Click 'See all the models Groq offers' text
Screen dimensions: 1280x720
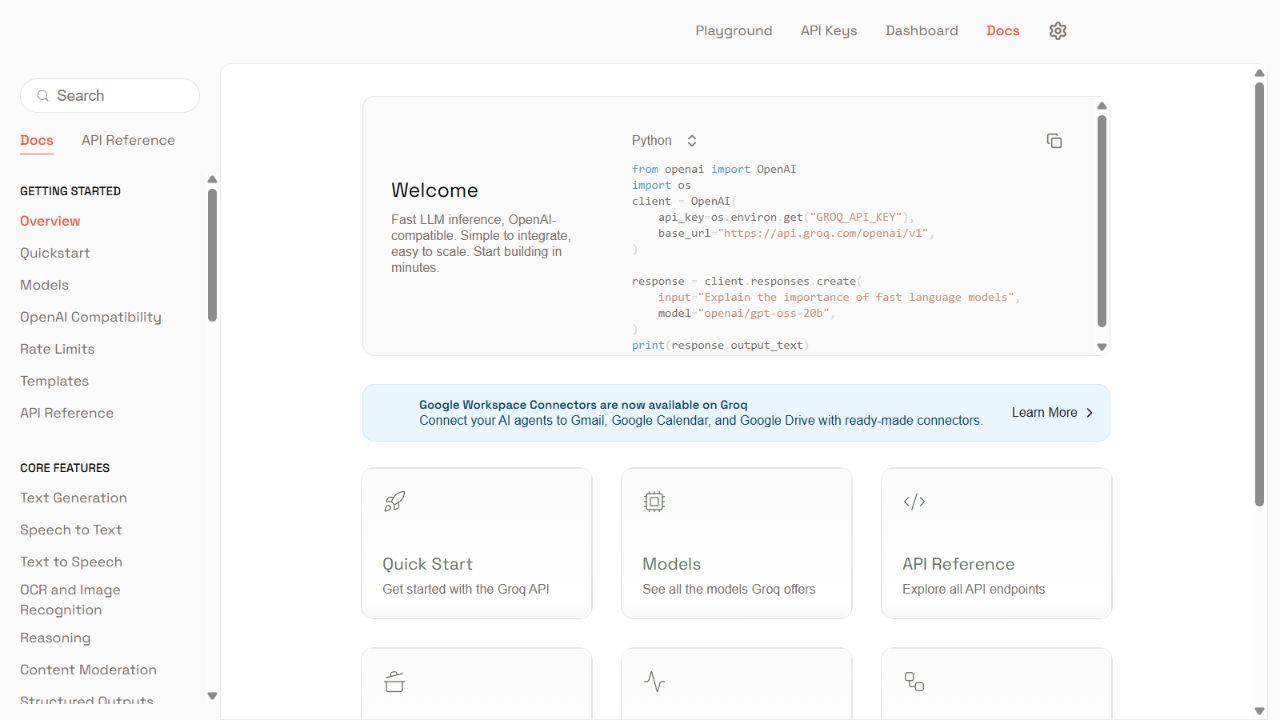tap(729, 589)
